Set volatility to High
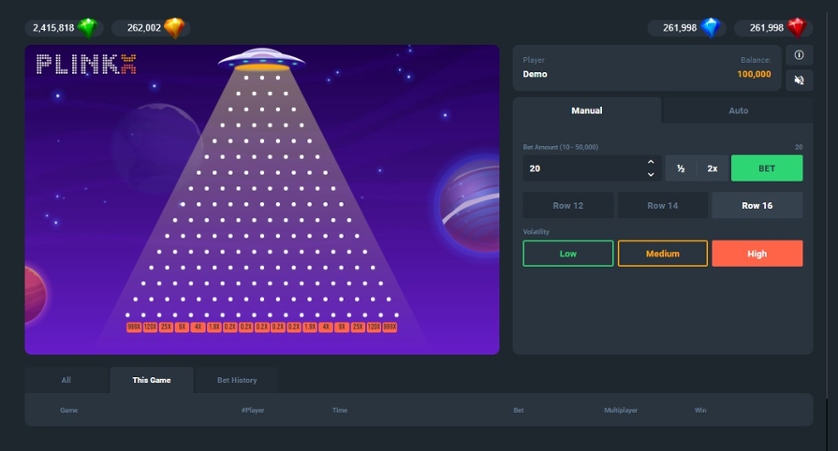Screen dimensions: 838x451 point(757,254)
